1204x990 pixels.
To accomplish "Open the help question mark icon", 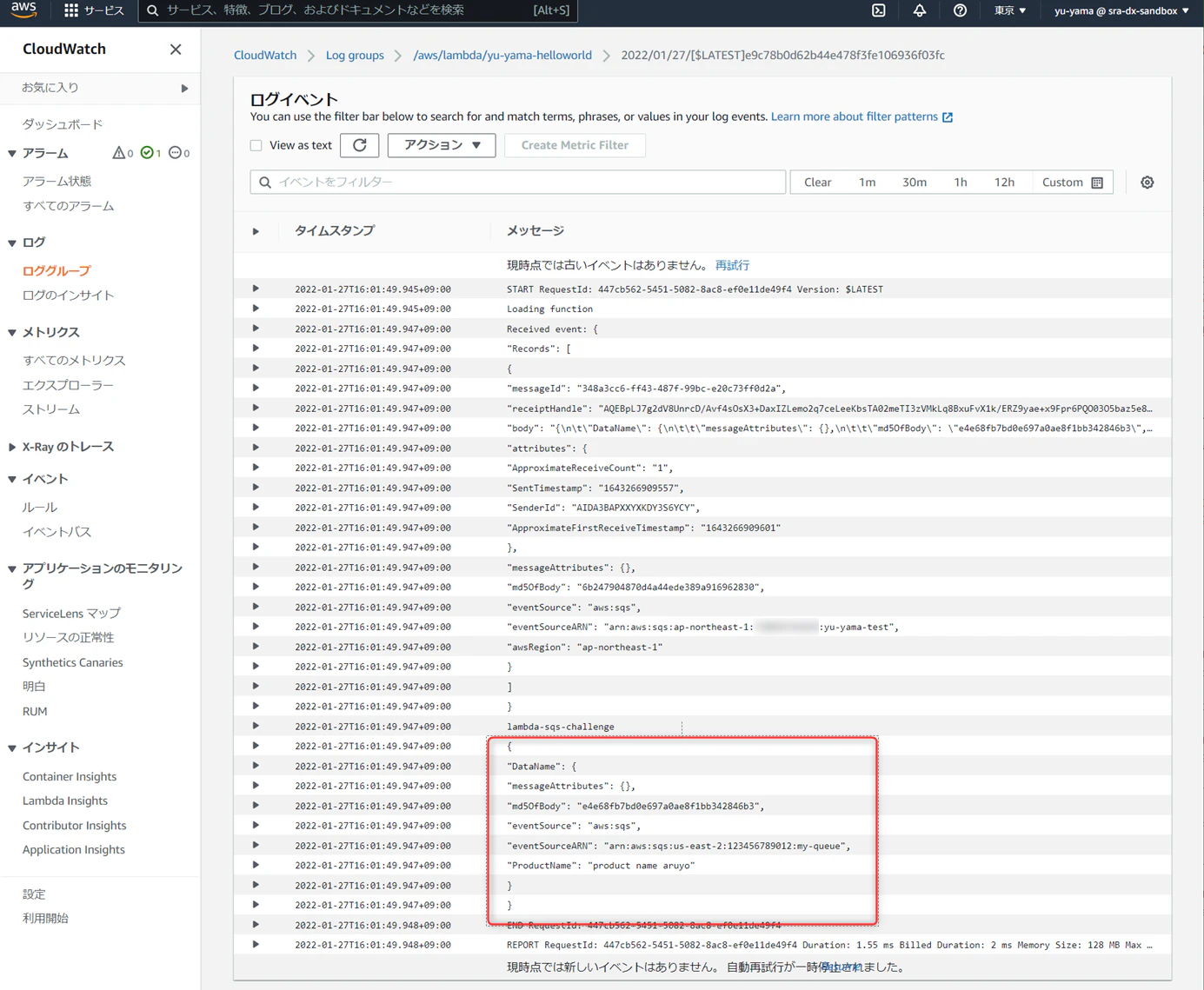I will (960, 10).
